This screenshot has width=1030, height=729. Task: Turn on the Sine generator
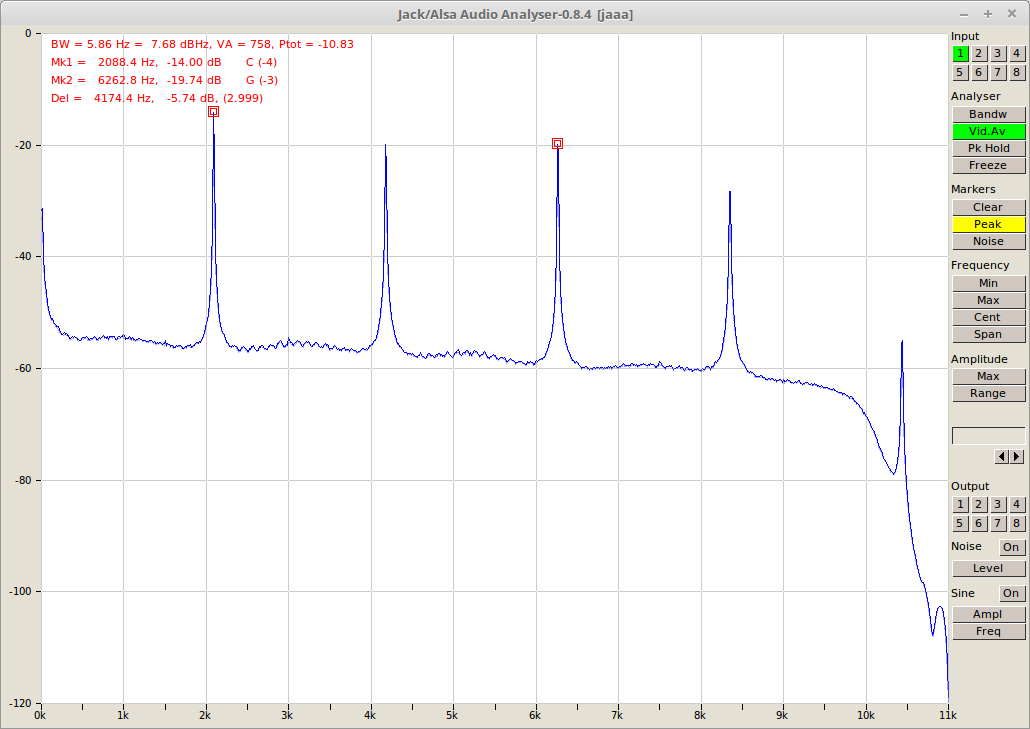(1011, 593)
